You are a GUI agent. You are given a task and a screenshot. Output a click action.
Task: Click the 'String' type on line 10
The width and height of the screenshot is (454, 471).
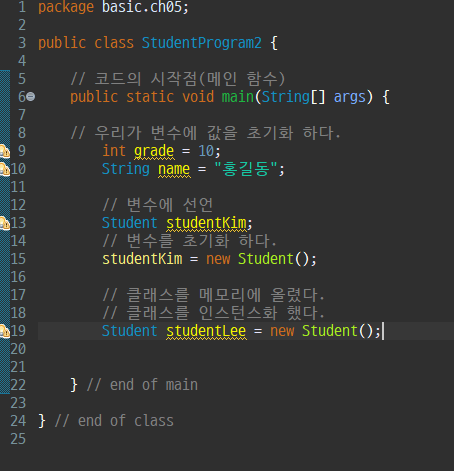[x=126, y=169]
